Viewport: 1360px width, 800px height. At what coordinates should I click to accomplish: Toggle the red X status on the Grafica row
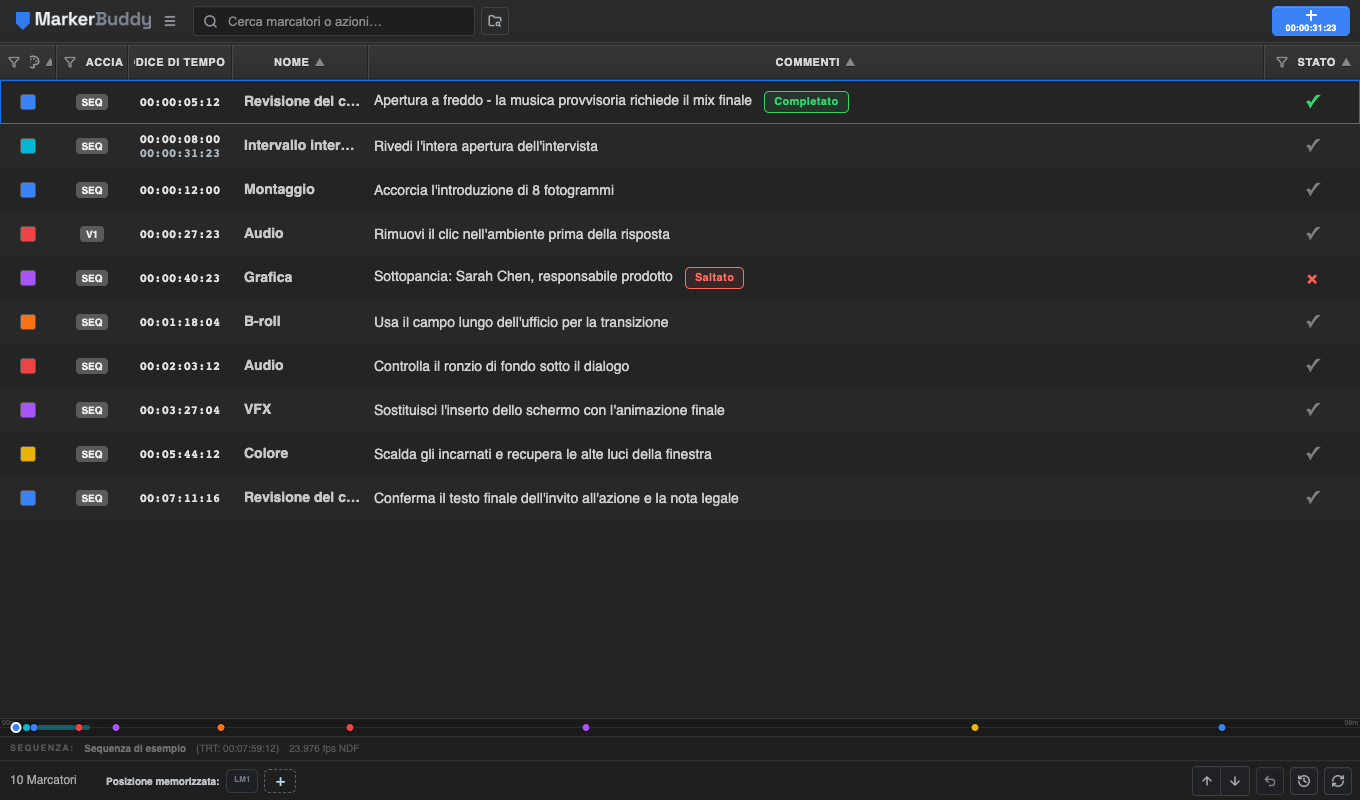pos(1312,279)
